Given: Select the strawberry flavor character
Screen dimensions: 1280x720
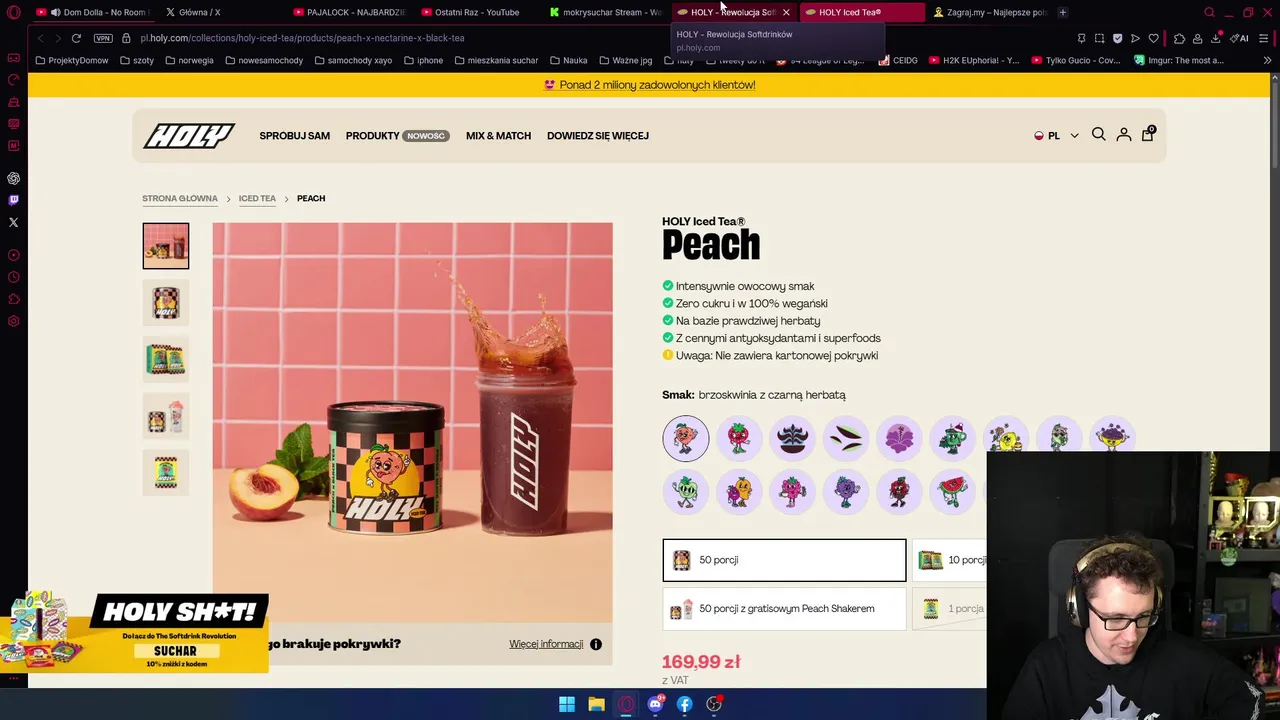Looking at the screenshot, I should pos(739,438).
